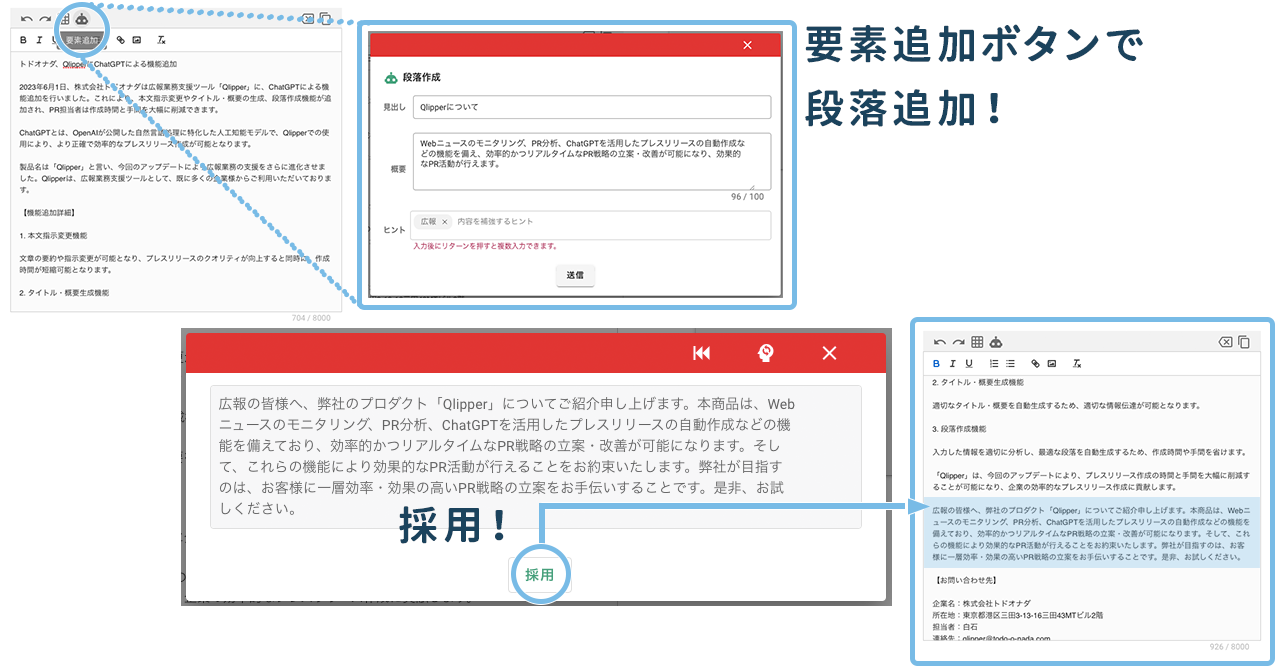This screenshot has height=670, width=1280.
Task: Click undo in the 926 / 8000 editor
Action: 940,342
